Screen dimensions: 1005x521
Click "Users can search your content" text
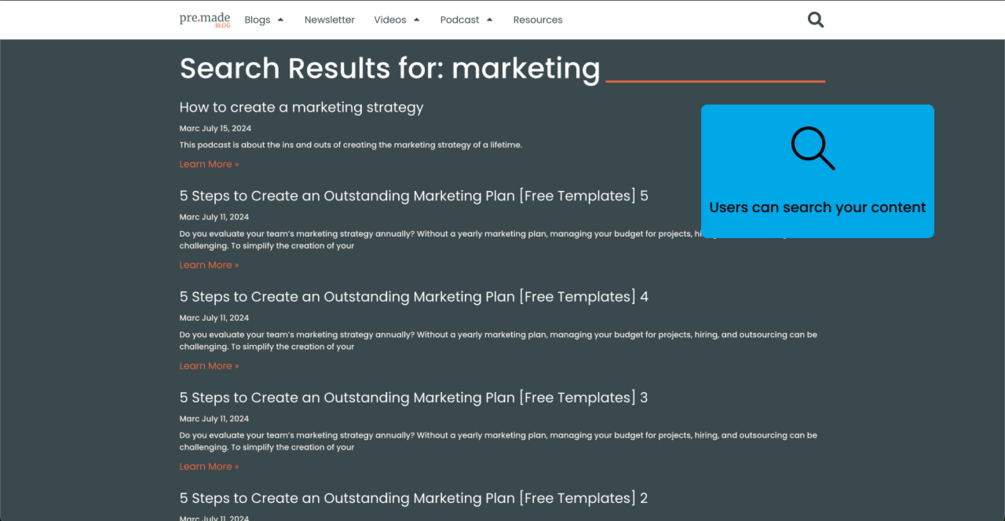(x=817, y=208)
